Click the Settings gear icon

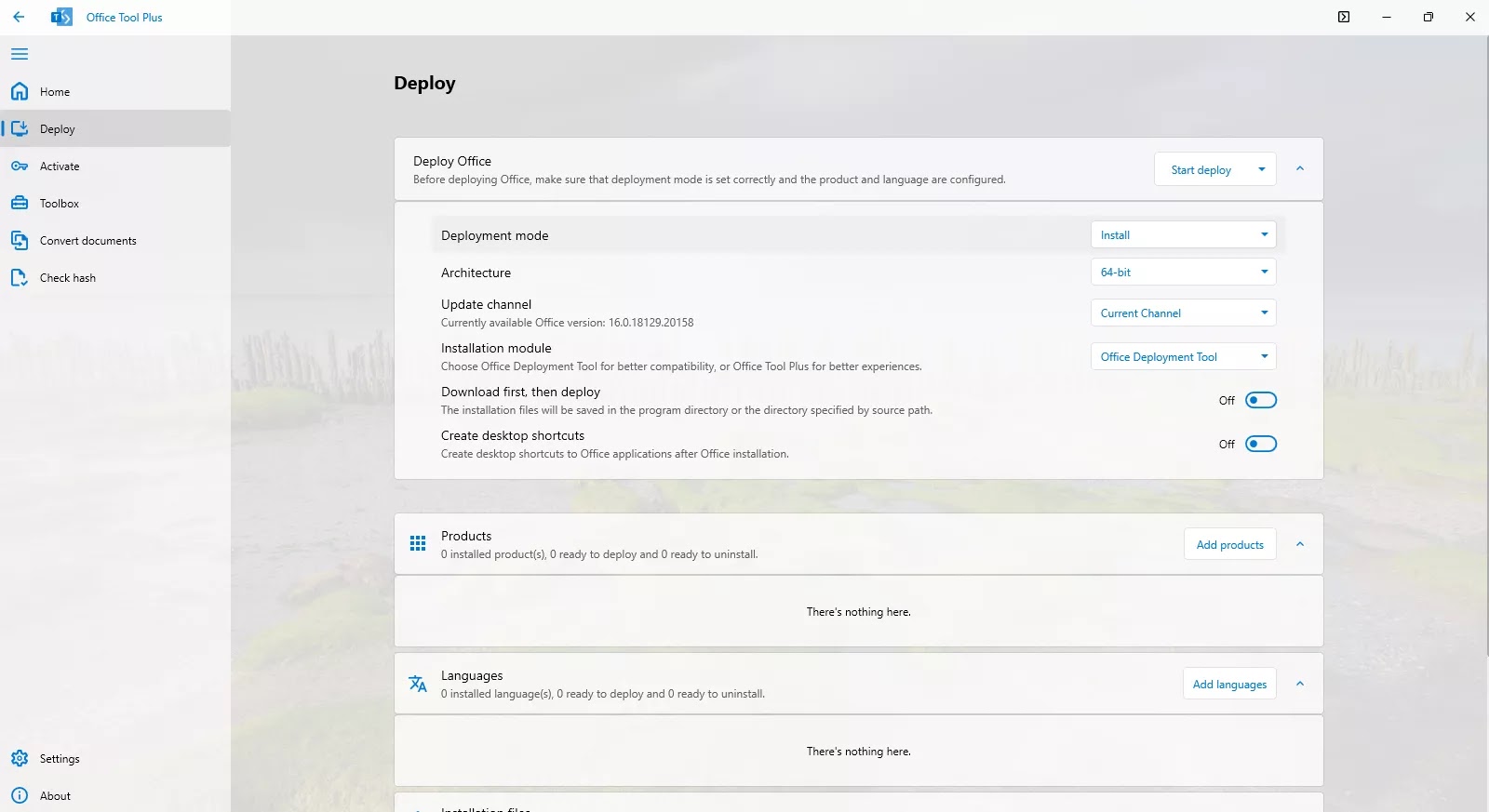20,758
